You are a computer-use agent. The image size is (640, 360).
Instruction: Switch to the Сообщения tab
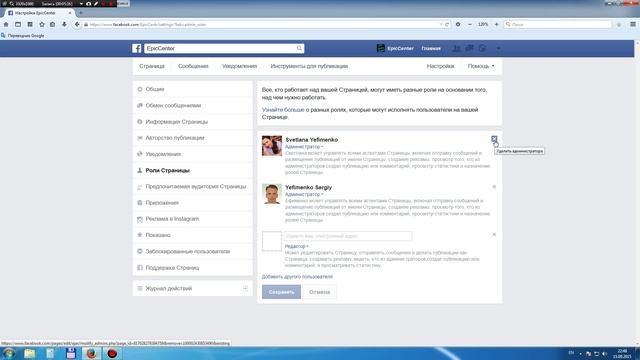tap(193, 66)
